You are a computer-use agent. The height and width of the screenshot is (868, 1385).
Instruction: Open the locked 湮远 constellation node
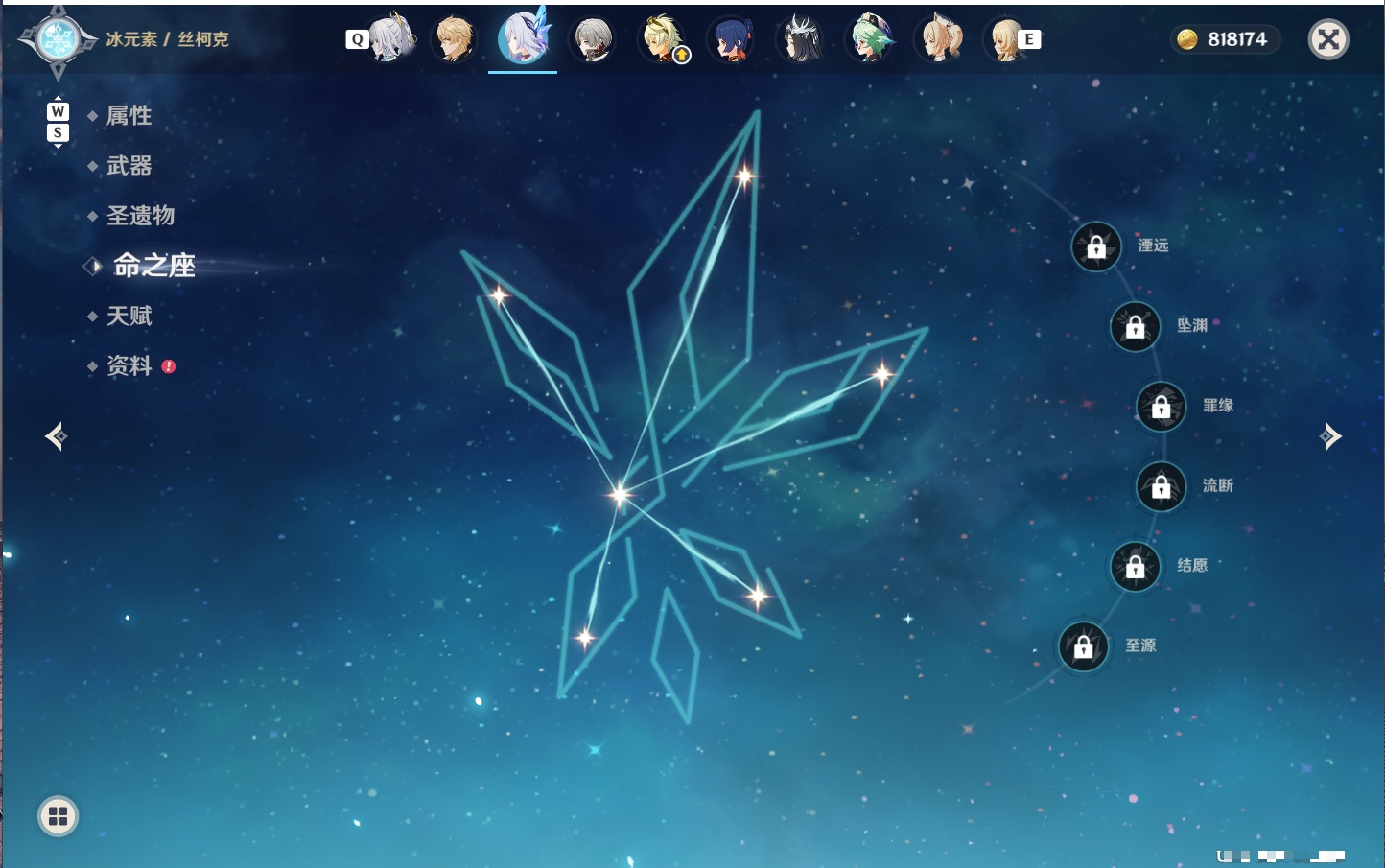click(x=1096, y=247)
